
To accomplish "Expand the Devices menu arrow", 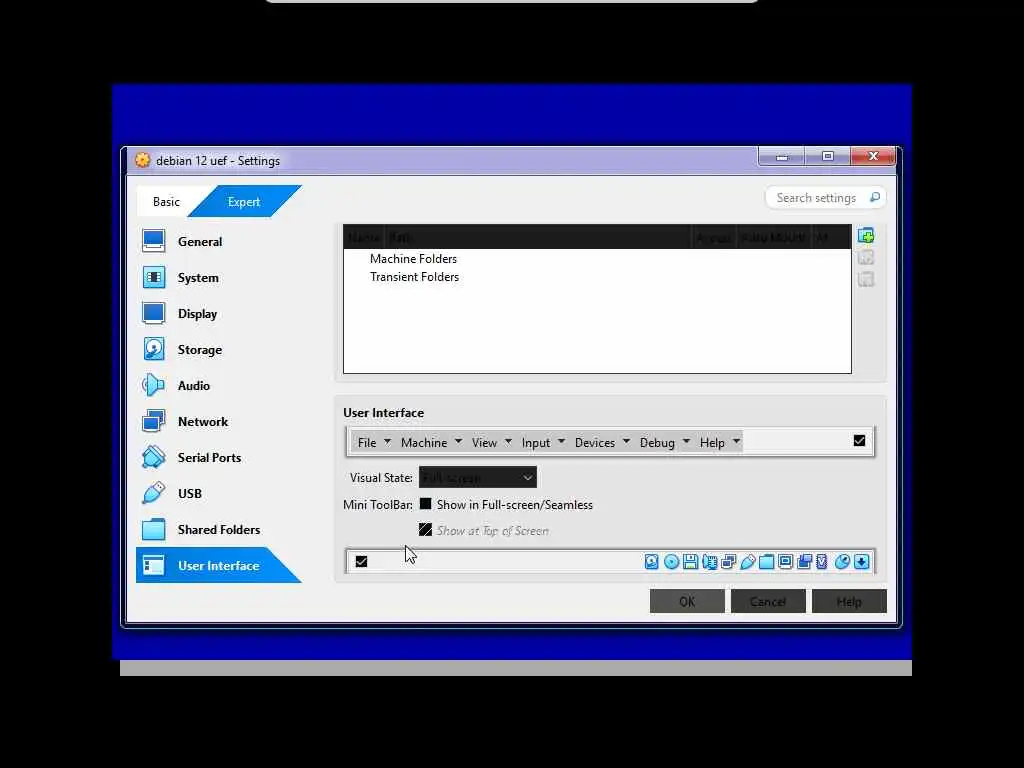I will pos(626,442).
